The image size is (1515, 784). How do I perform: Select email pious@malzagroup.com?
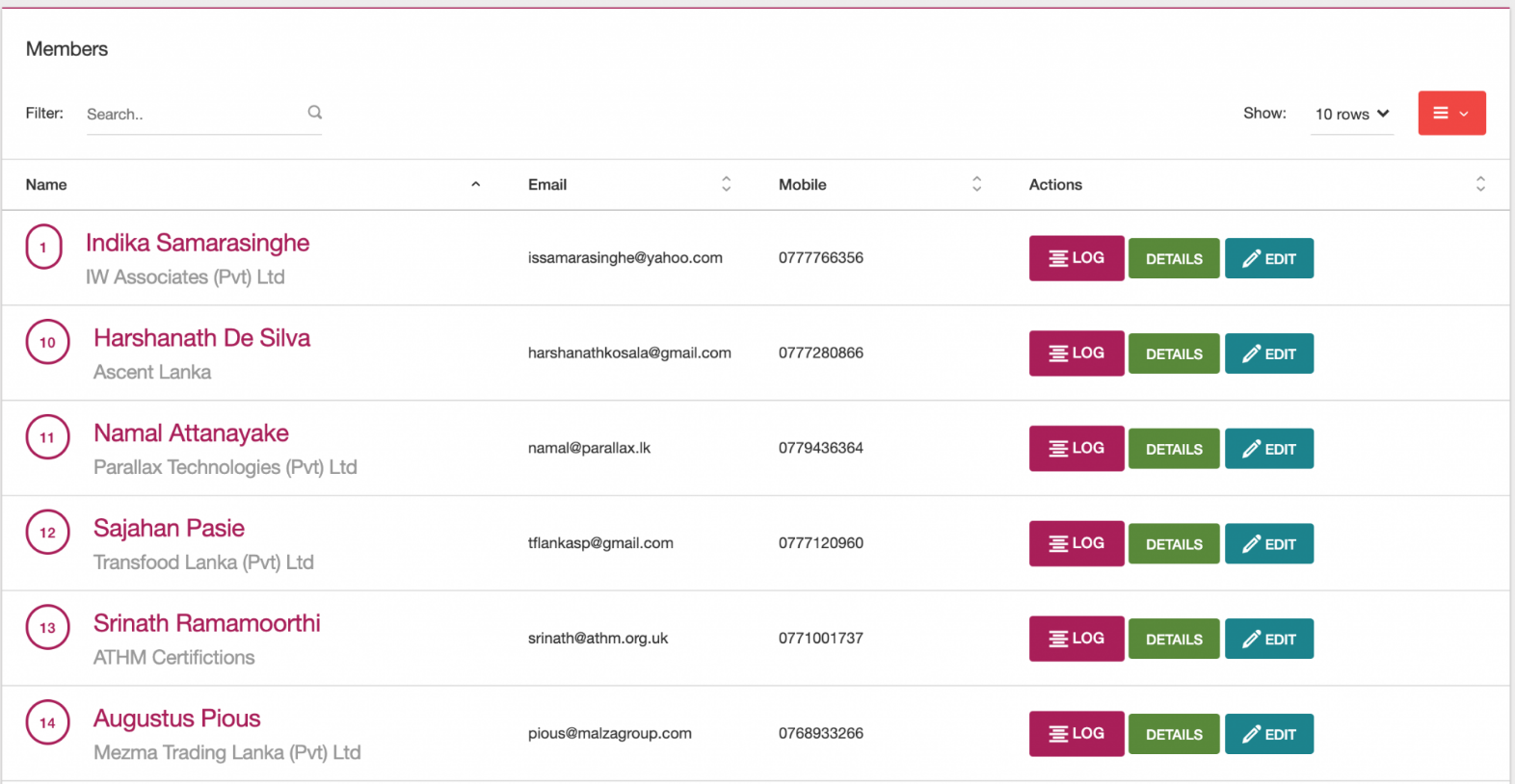tap(610, 734)
